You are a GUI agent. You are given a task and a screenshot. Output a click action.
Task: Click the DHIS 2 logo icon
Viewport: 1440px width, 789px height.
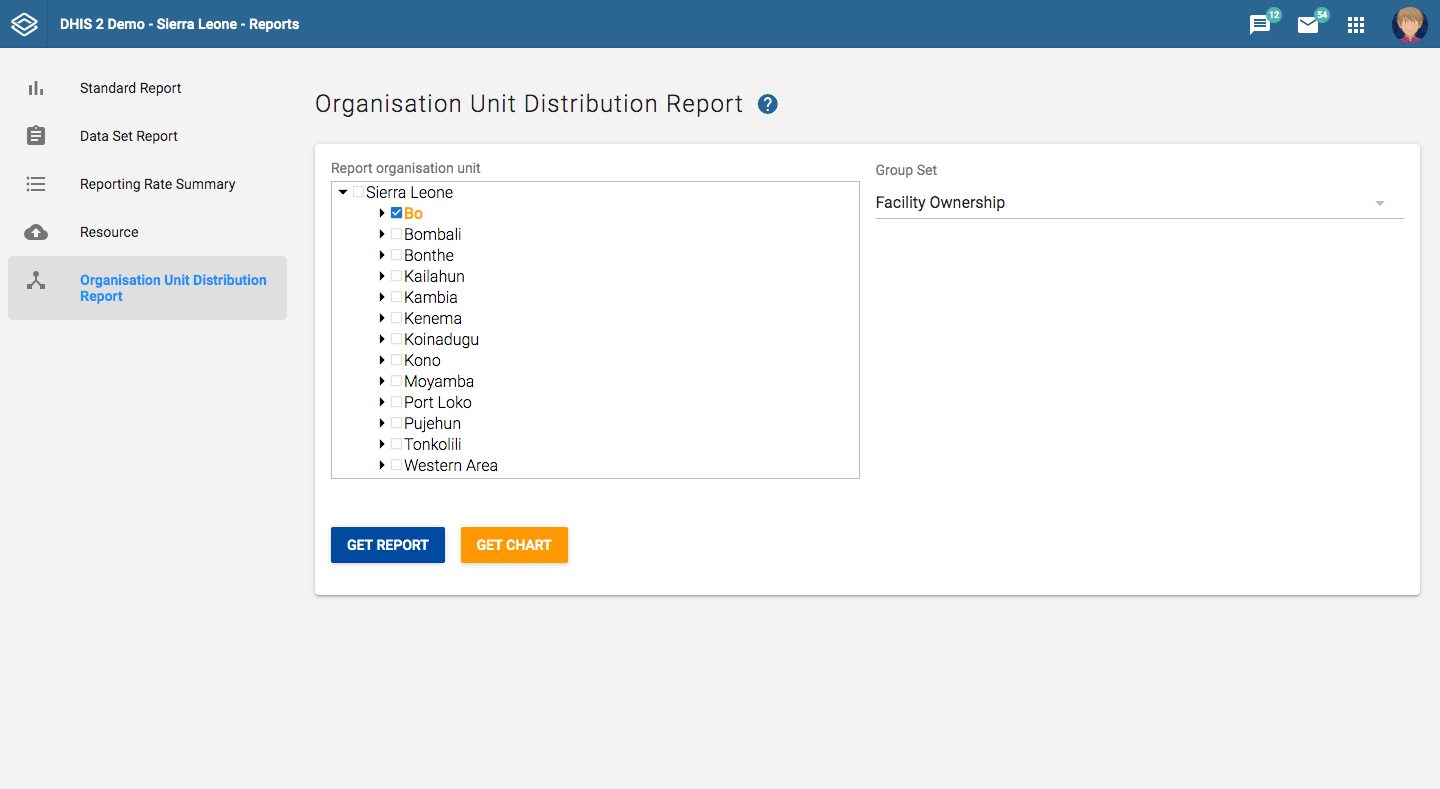[x=24, y=24]
